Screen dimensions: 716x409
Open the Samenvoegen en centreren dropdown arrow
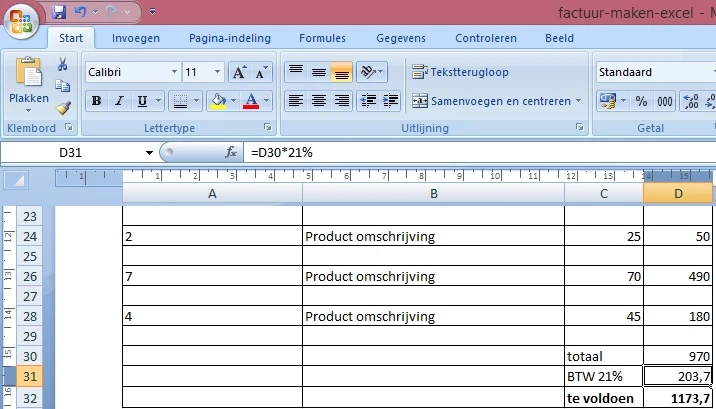pyautogui.click(x=579, y=101)
